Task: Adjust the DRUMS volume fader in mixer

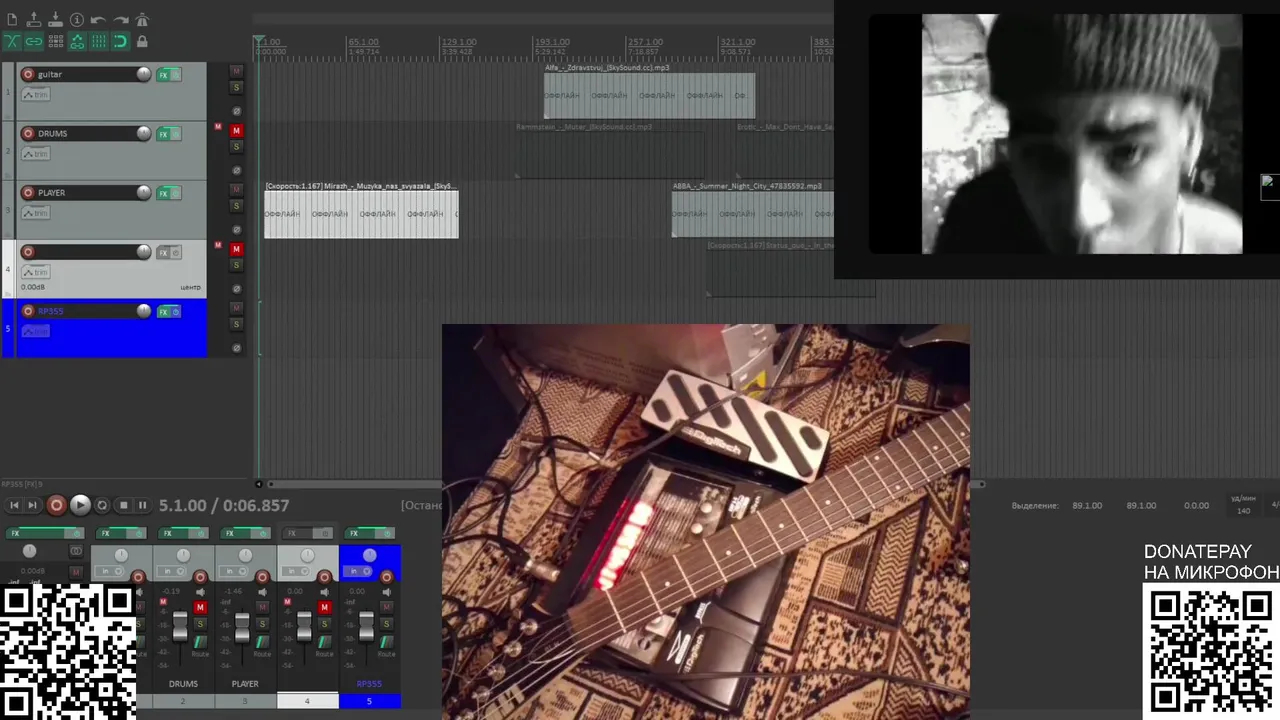Action: click(180, 626)
